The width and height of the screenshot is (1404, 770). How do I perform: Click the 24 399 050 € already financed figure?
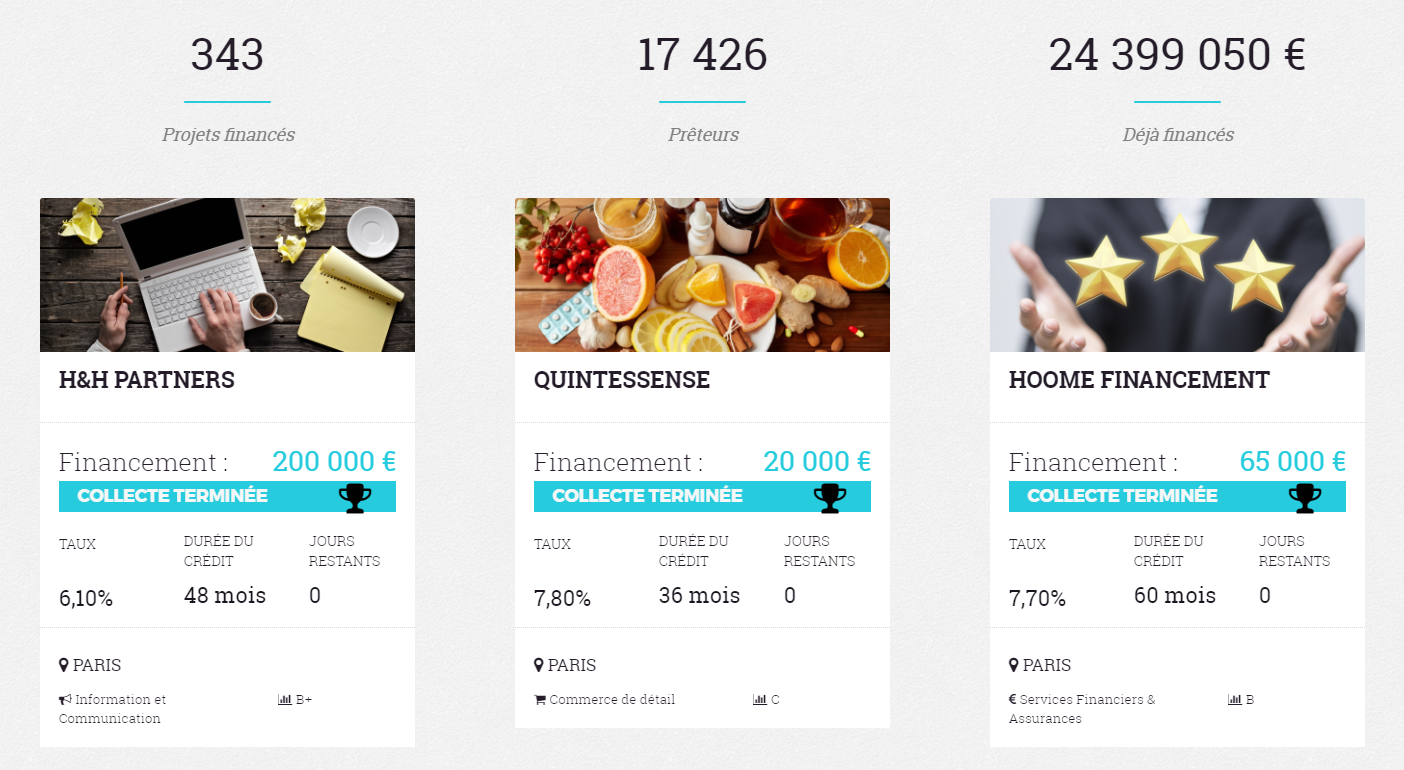[1177, 55]
